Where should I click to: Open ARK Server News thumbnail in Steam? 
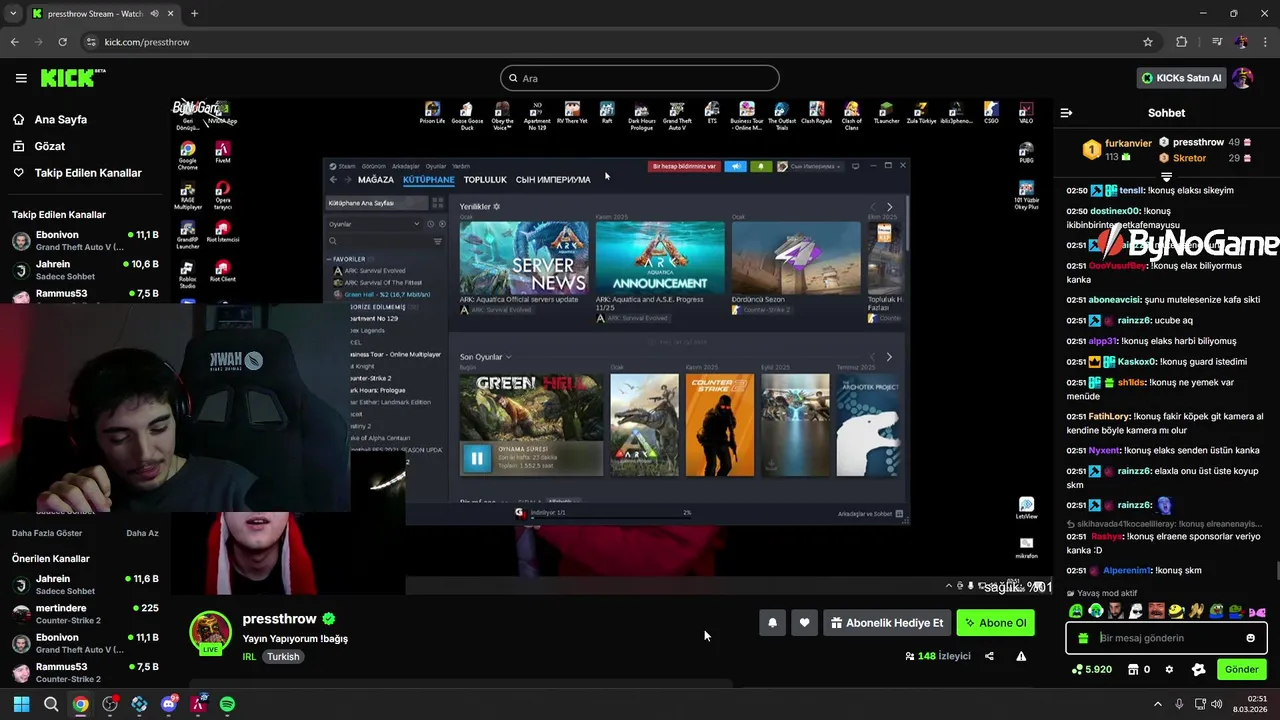pos(524,257)
